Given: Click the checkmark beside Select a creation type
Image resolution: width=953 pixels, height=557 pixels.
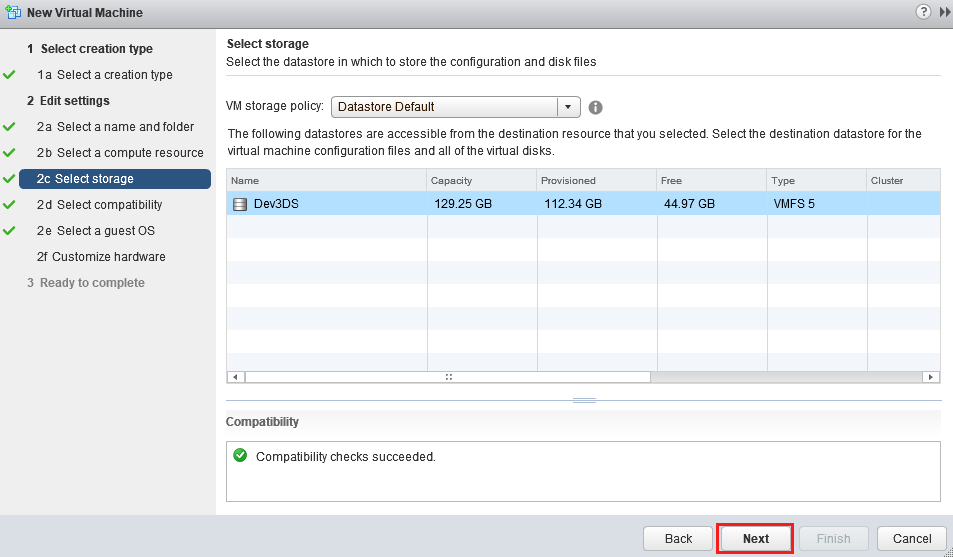Looking at the screenshot, I should tap(9, 75).
